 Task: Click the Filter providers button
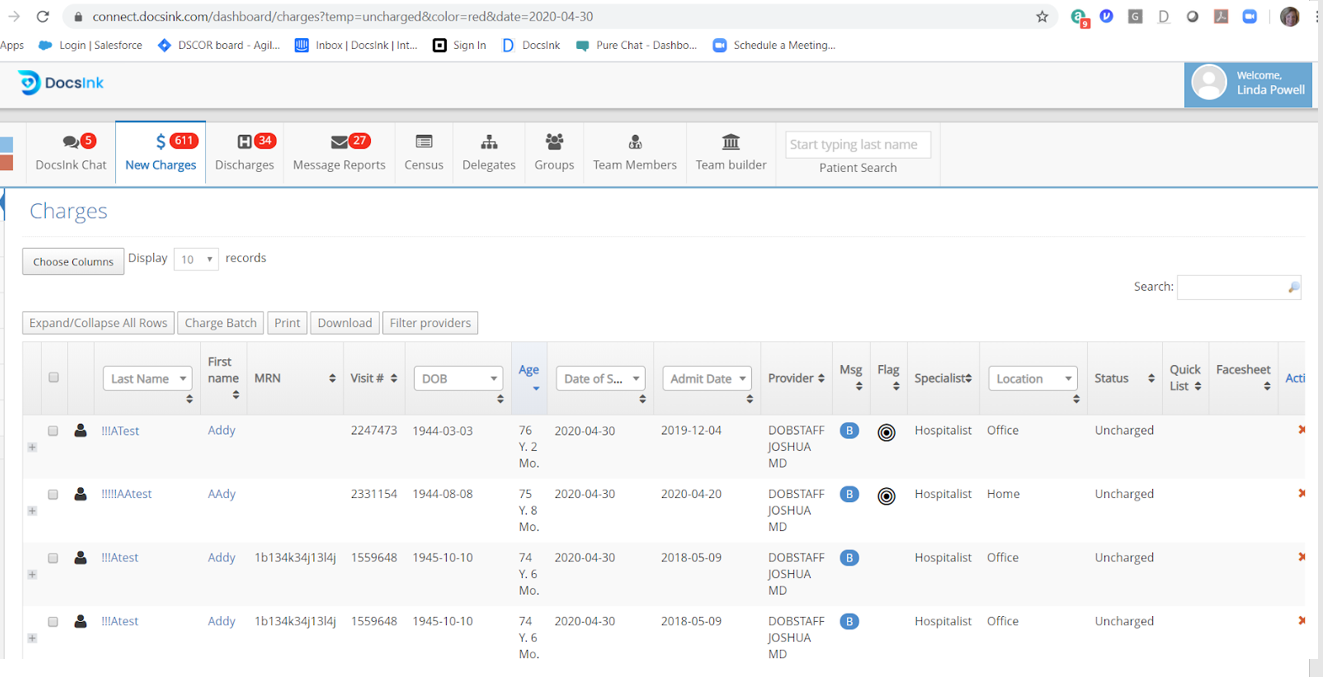(430, 323)
